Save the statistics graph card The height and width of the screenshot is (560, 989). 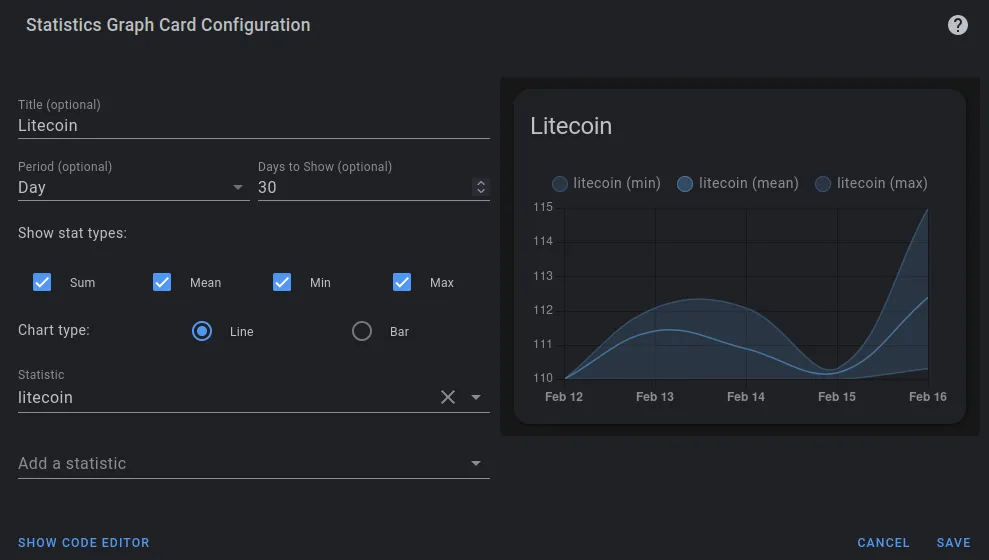953,543
